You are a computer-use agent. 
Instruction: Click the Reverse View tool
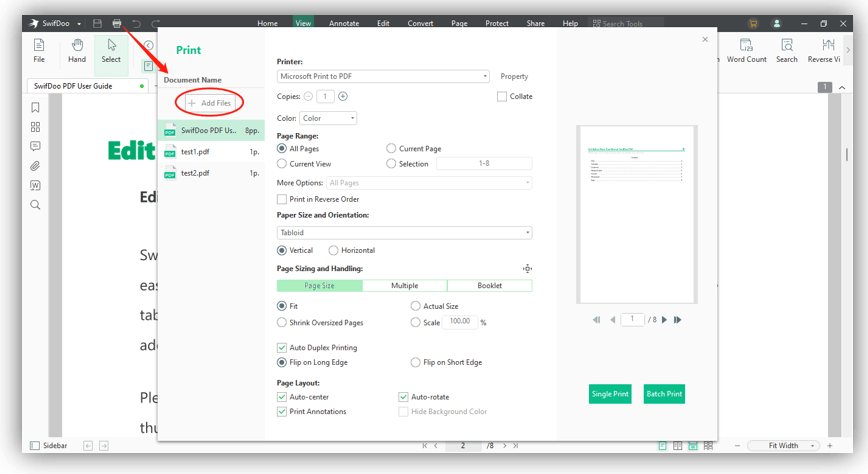point(824,51)
